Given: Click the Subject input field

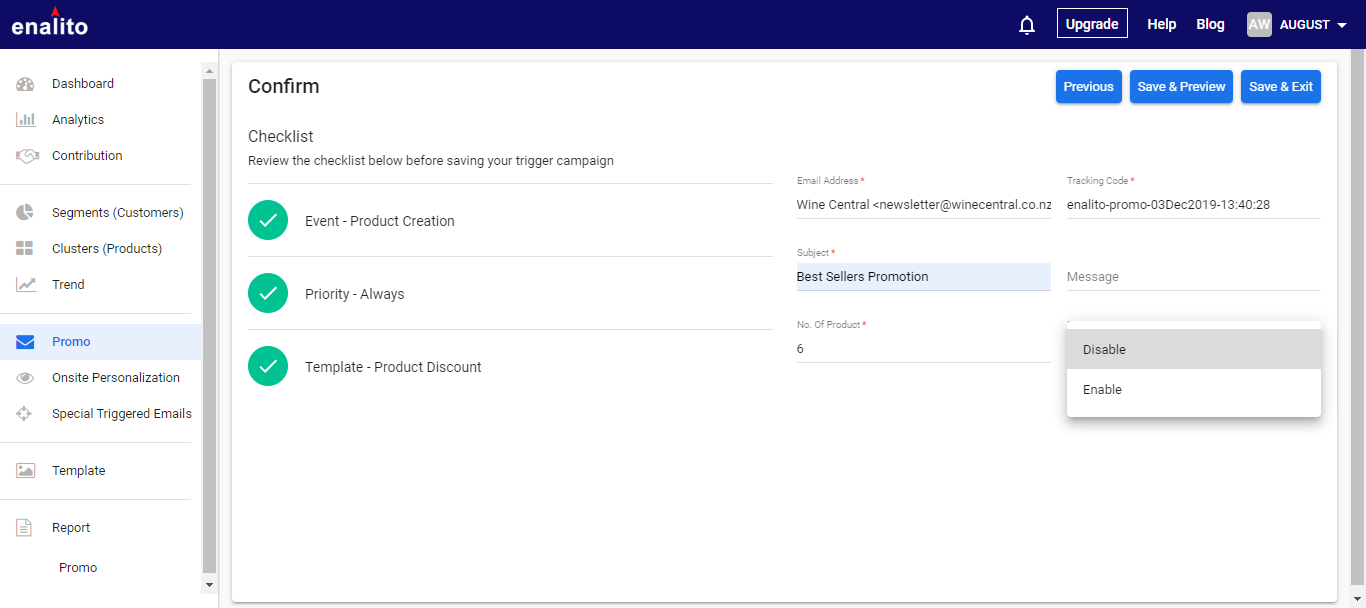Looking at the screenshot, I should tap(923, 277).
